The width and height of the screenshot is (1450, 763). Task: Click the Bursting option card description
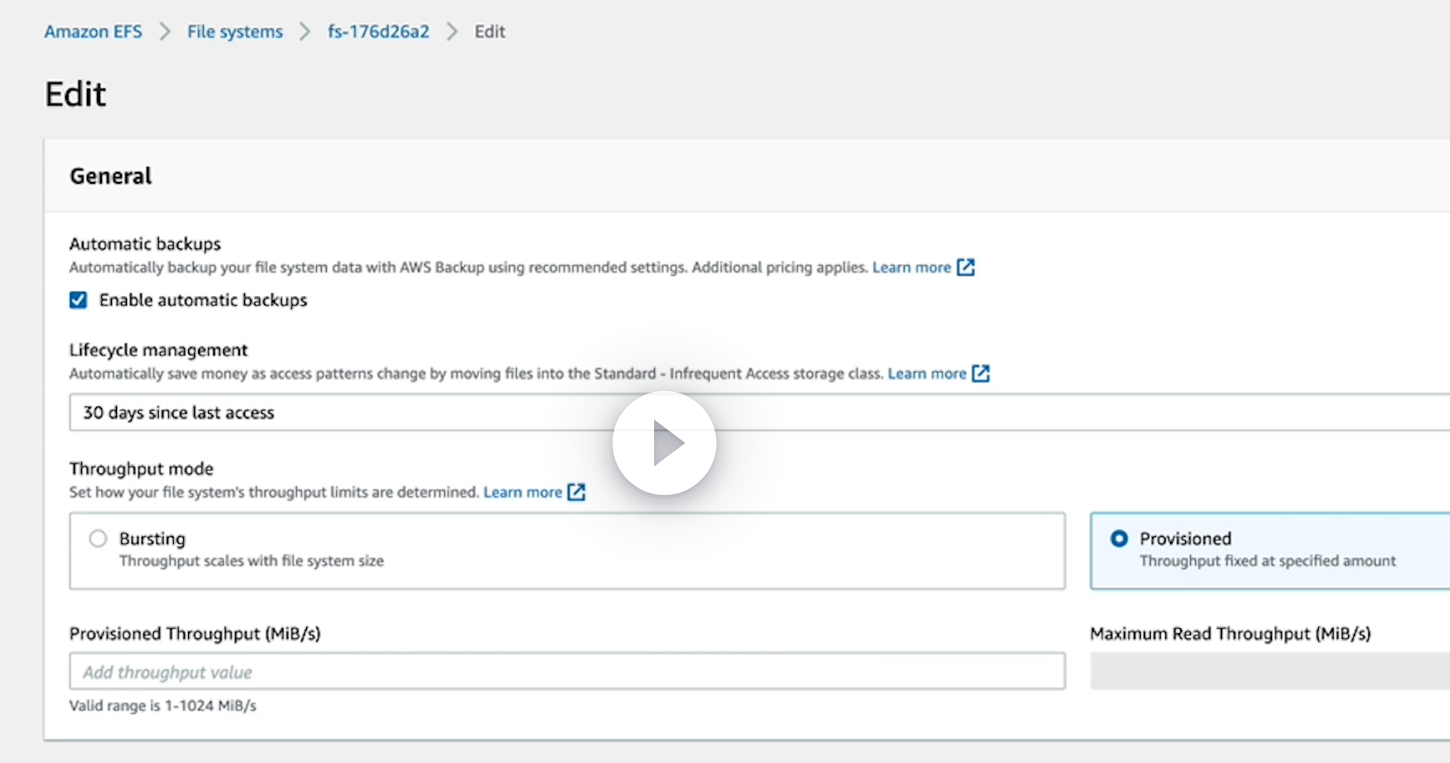(x=251, y=561)
